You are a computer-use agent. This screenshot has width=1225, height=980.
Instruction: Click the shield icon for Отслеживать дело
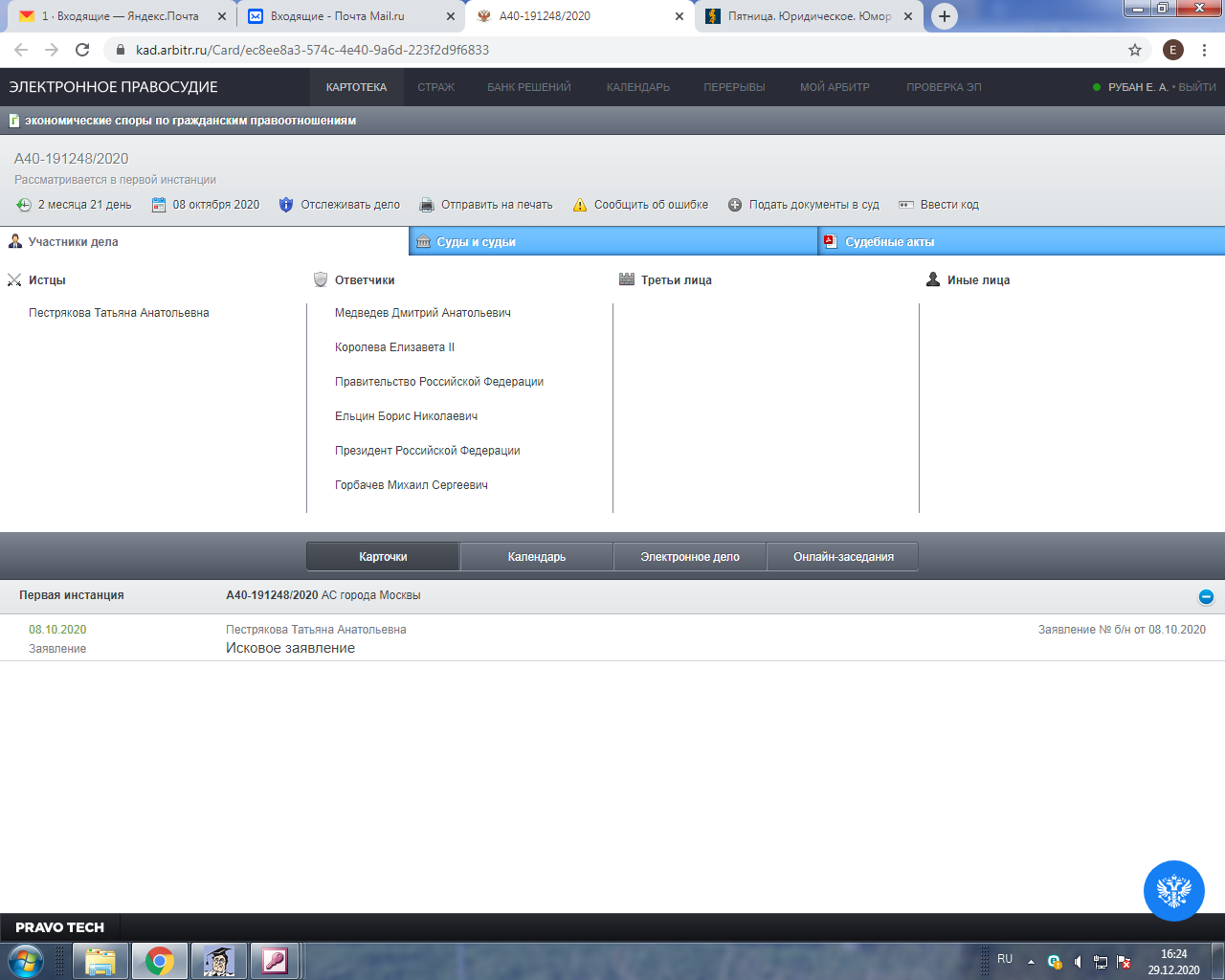tap(285, 205)
